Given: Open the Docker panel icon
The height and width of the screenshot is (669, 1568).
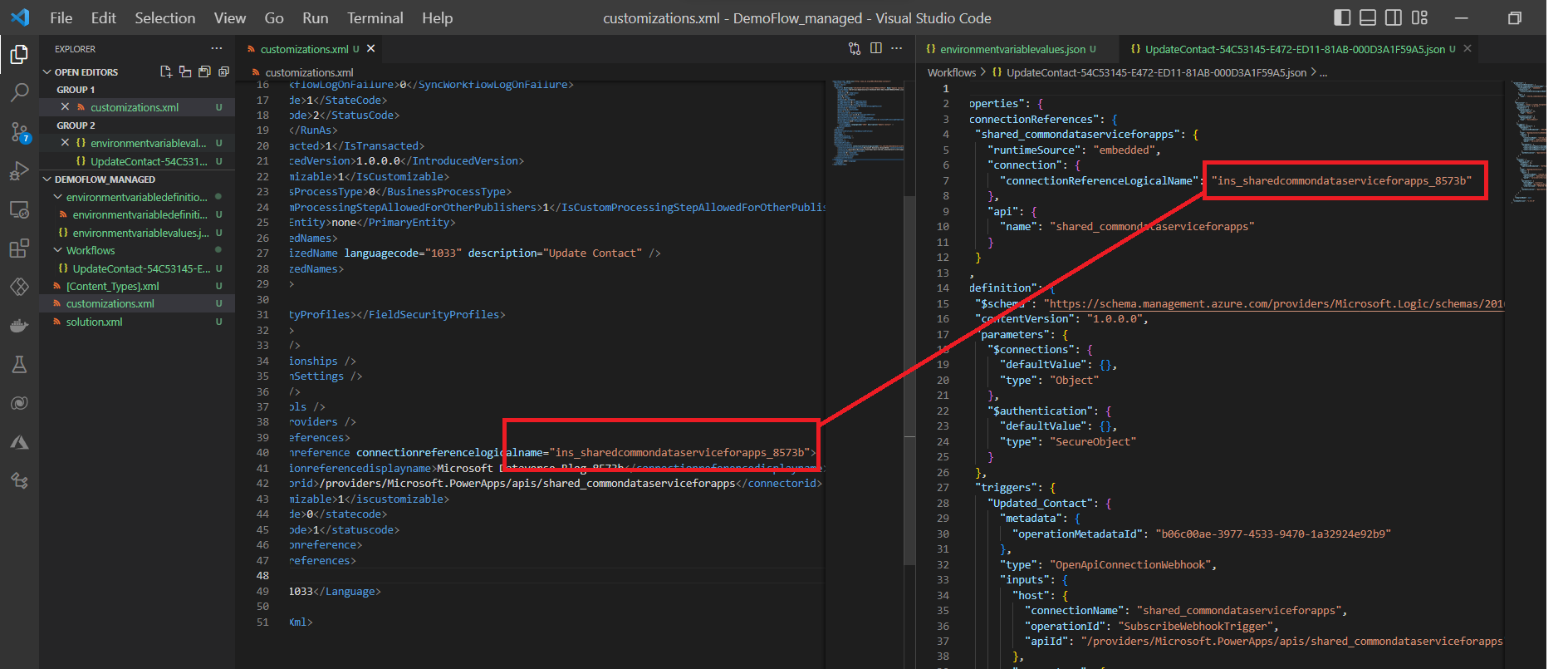Looking at the screenshot, I should (x=19, y=326).
